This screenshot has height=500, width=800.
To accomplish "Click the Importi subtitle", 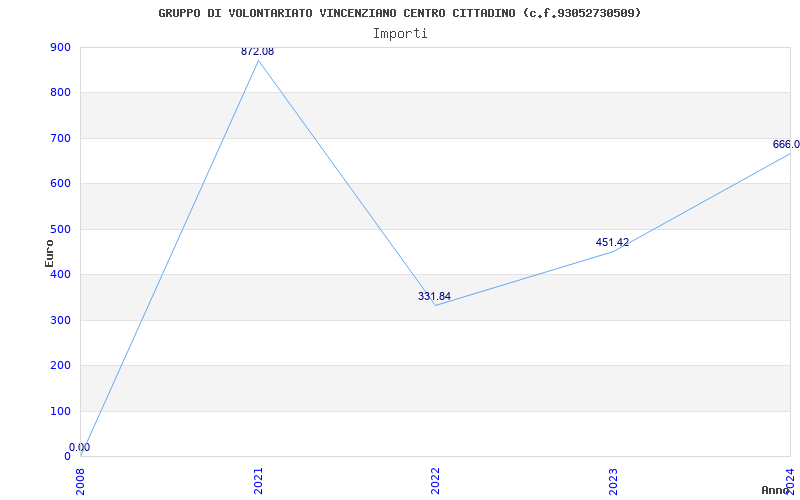I will 400,34.
